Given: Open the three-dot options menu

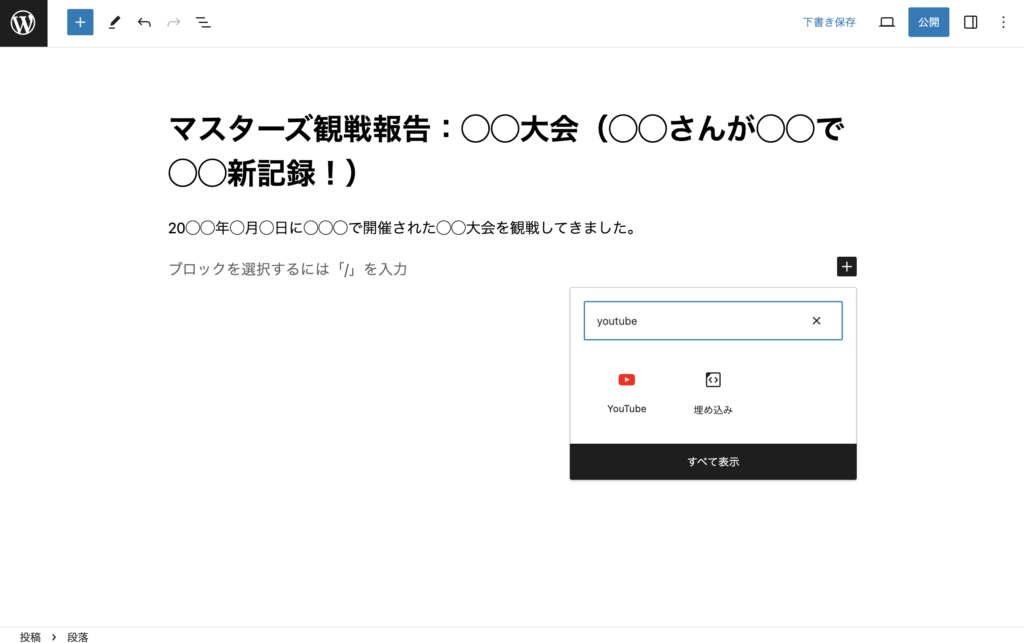Looking at the screenshot, I should [1003, 22].
